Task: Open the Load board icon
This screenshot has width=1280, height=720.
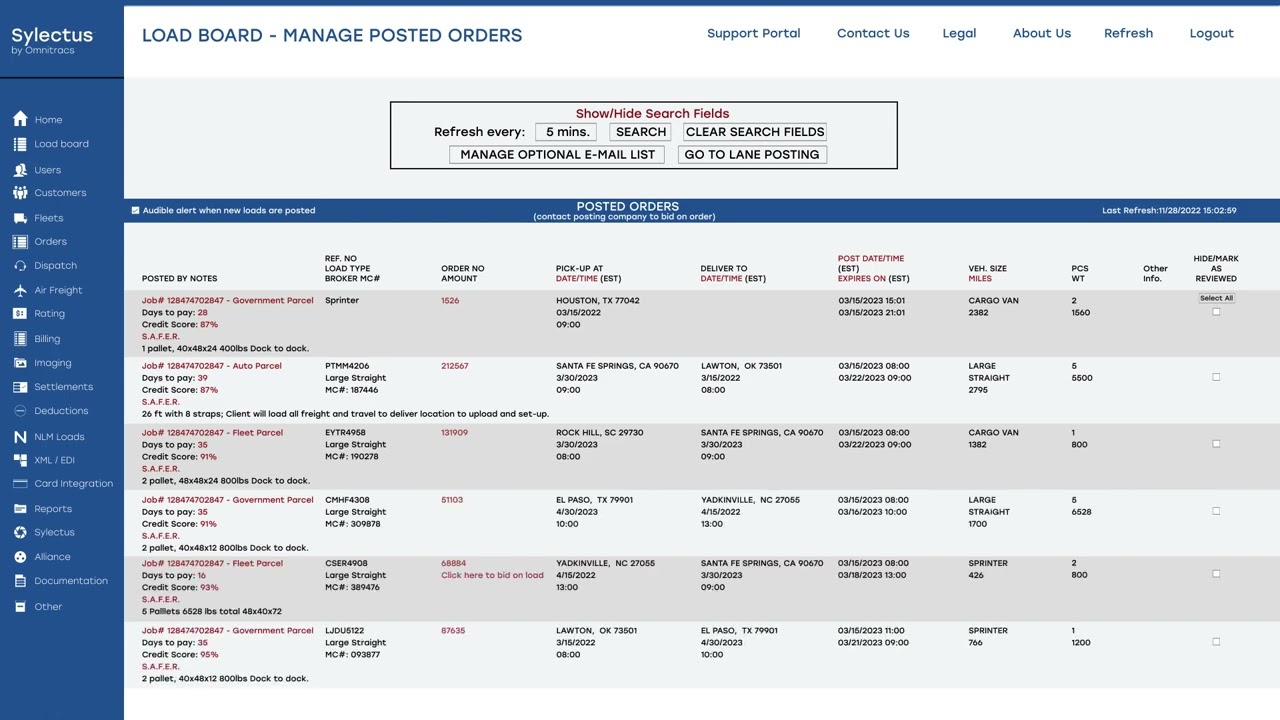Action: click(20, 144)
